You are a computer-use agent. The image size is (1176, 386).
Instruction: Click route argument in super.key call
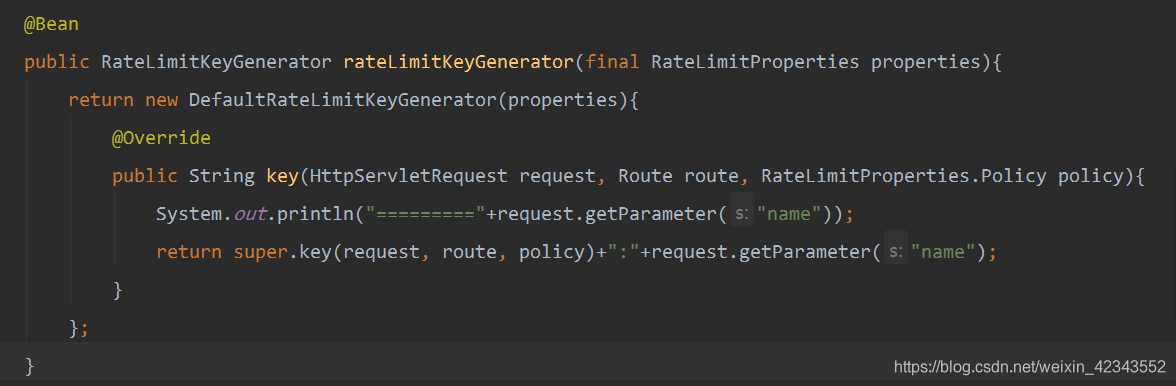(x=470, y=253)
